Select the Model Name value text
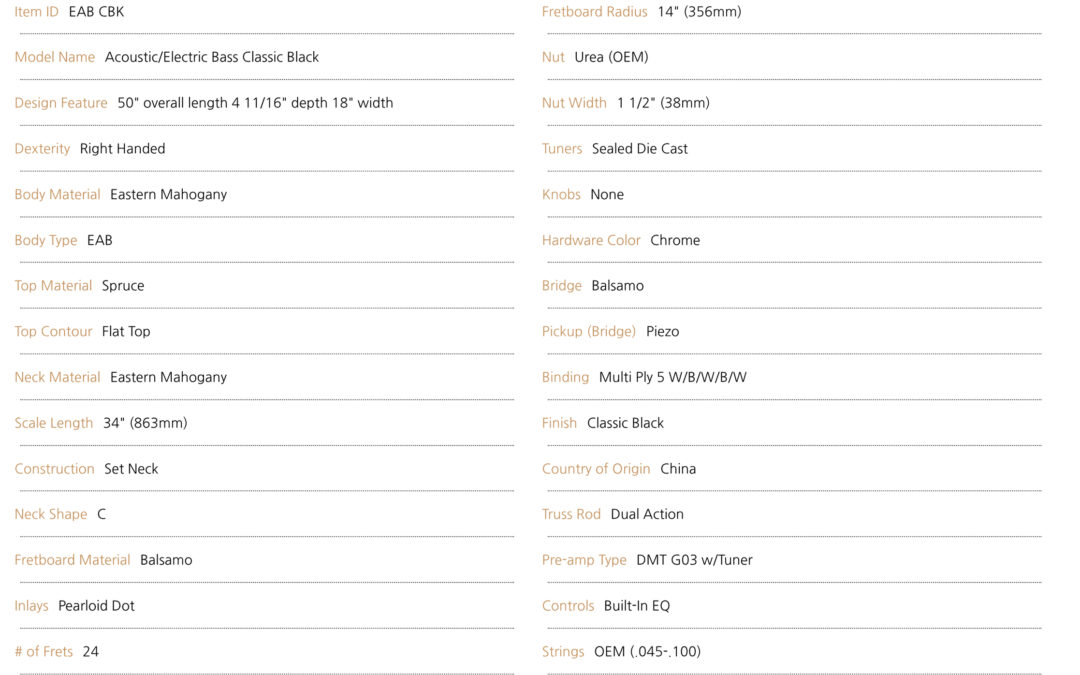Viewport: 1080px width, 675px height. 211,57
